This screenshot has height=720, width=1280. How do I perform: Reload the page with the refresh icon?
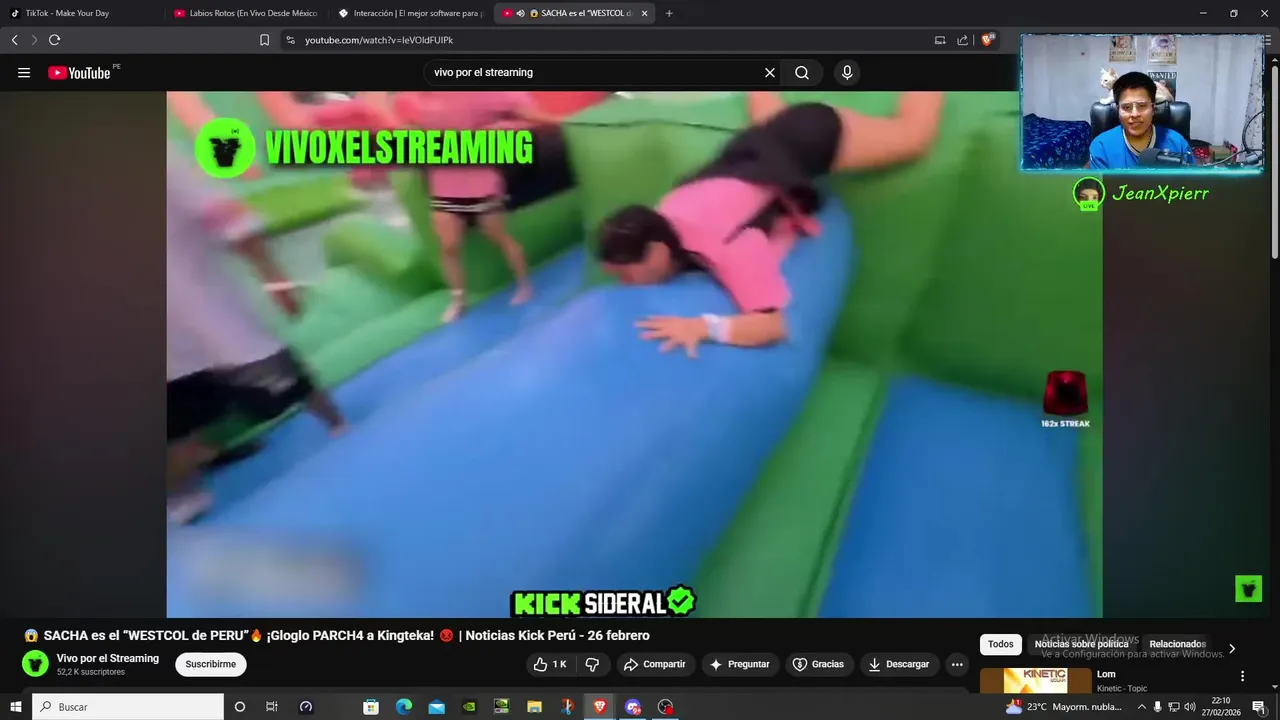[x=54, y=40]
